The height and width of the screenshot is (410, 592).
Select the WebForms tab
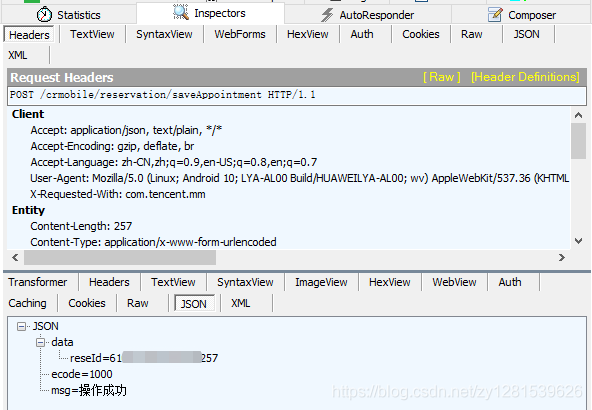pos(240,34)
